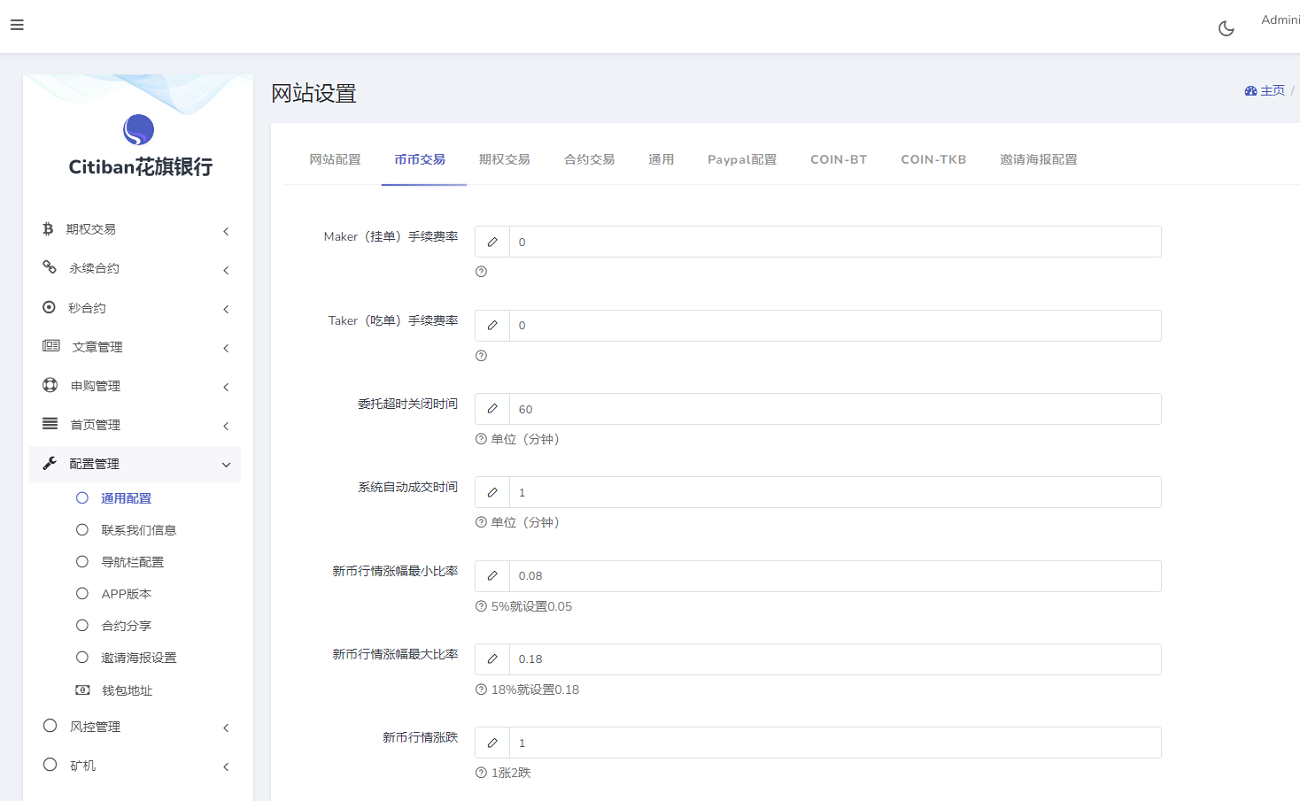
Task: Open 联系我们信息 in the sidebar
Action: click(x=139, y=530)
